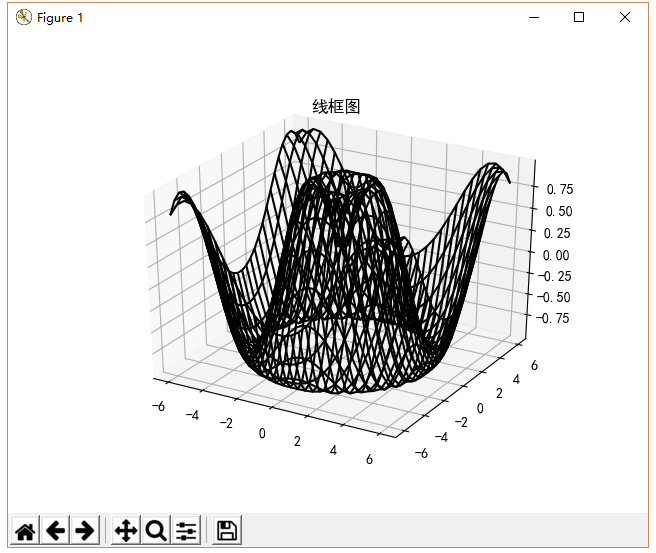Click z-axis tick label 0.75
Viewport: 656px width, 553px height.
coord(560,189)
